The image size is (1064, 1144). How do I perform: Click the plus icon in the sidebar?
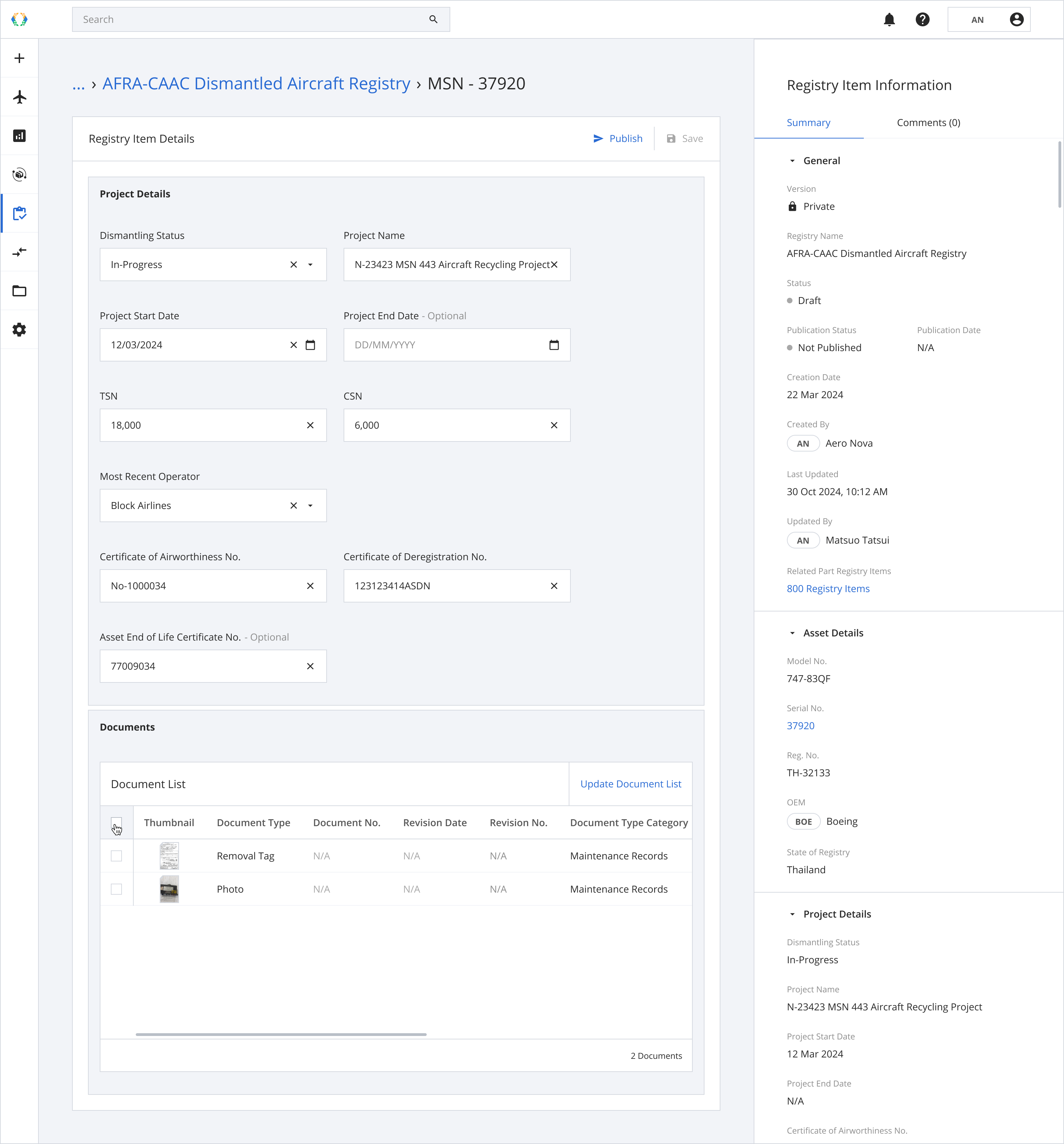tap(20, 58)
